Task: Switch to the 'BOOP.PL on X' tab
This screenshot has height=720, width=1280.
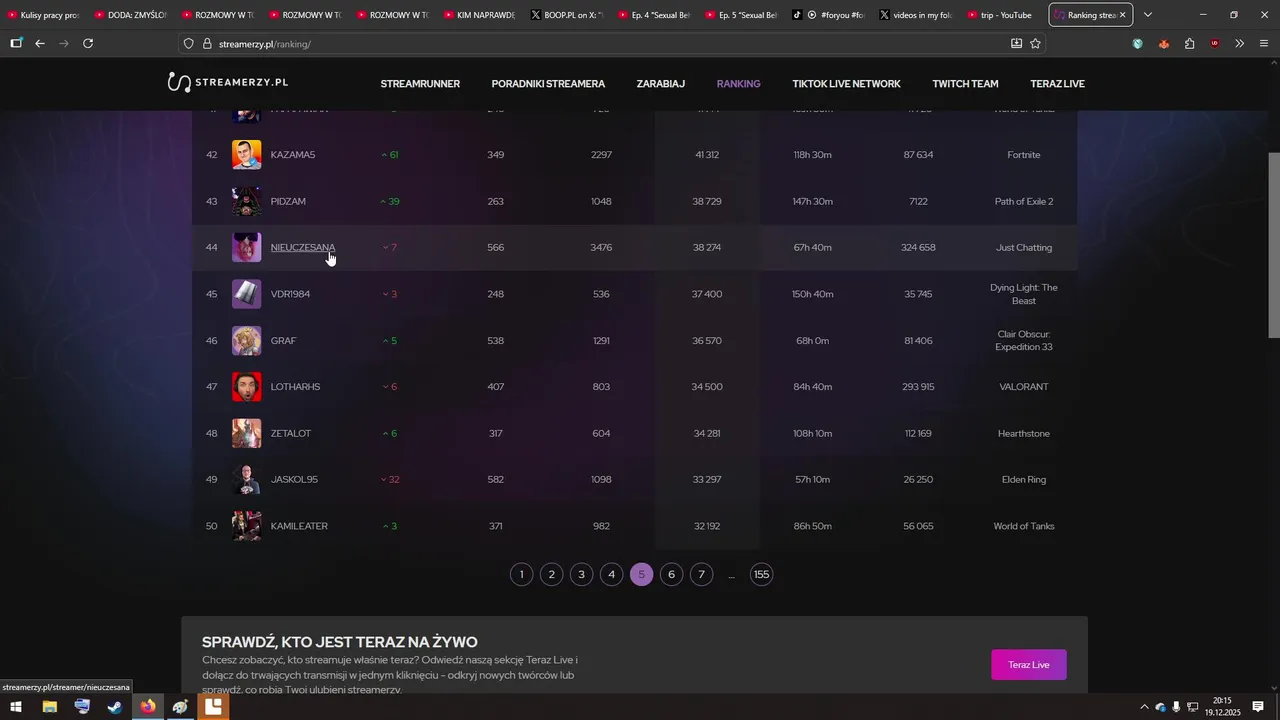Action: [x=565, y=15]
